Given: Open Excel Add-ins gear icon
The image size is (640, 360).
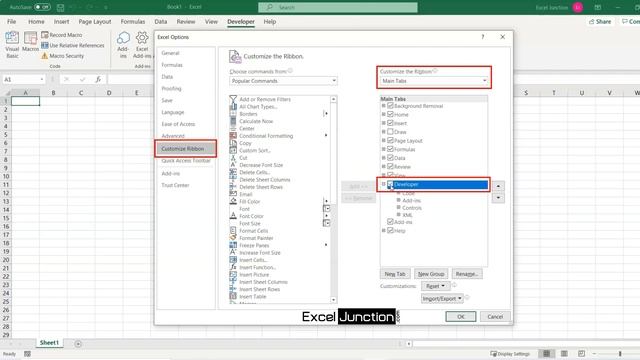Looking at the screenshot, I should click(x=142, y=38).
